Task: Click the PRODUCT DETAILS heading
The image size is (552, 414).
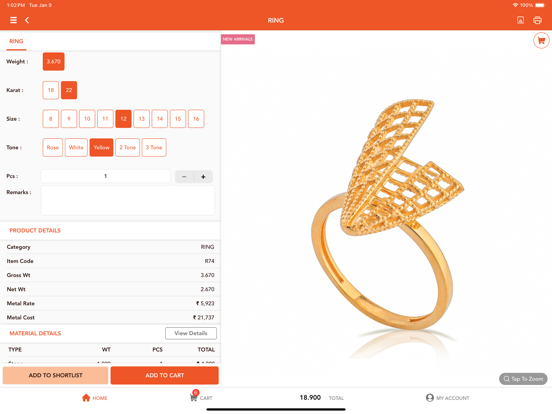Action: 35,231
